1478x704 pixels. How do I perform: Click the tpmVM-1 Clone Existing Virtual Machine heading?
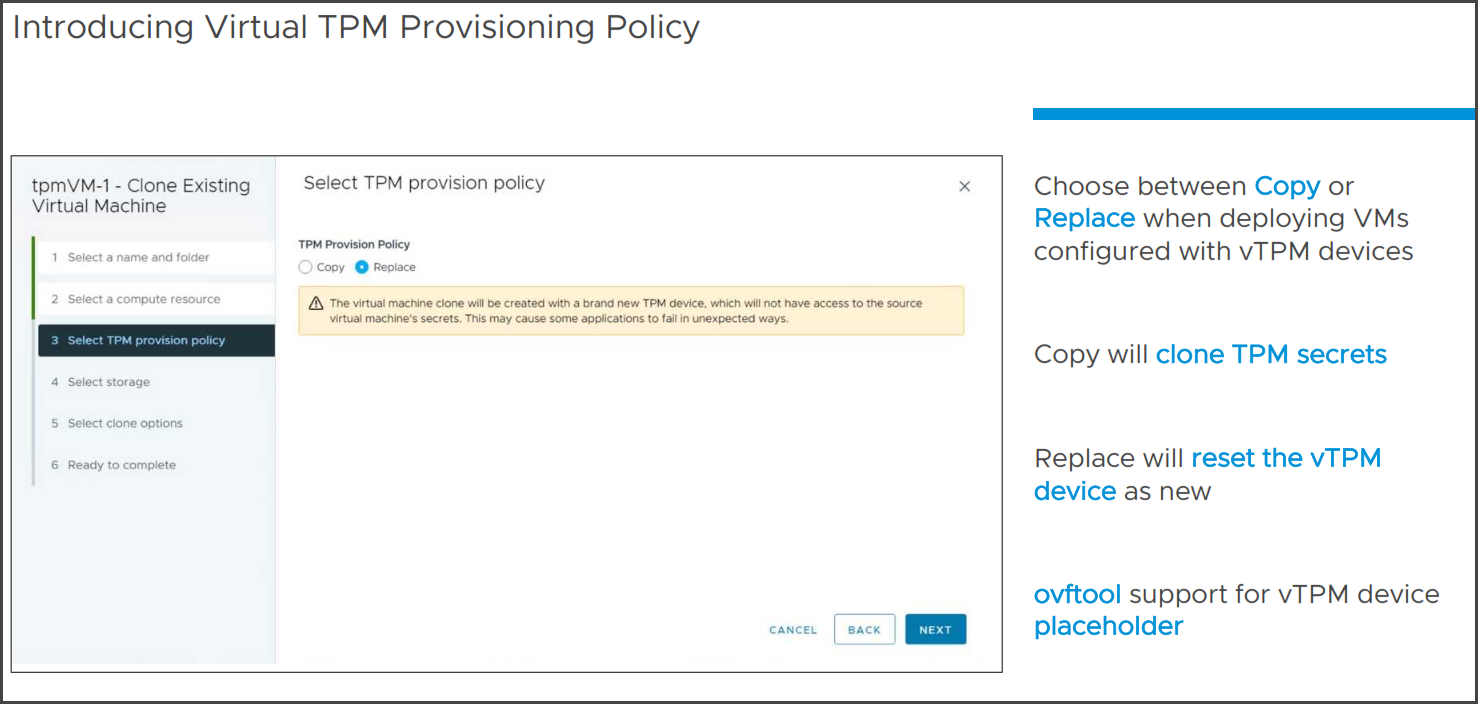tap(141, 196)
